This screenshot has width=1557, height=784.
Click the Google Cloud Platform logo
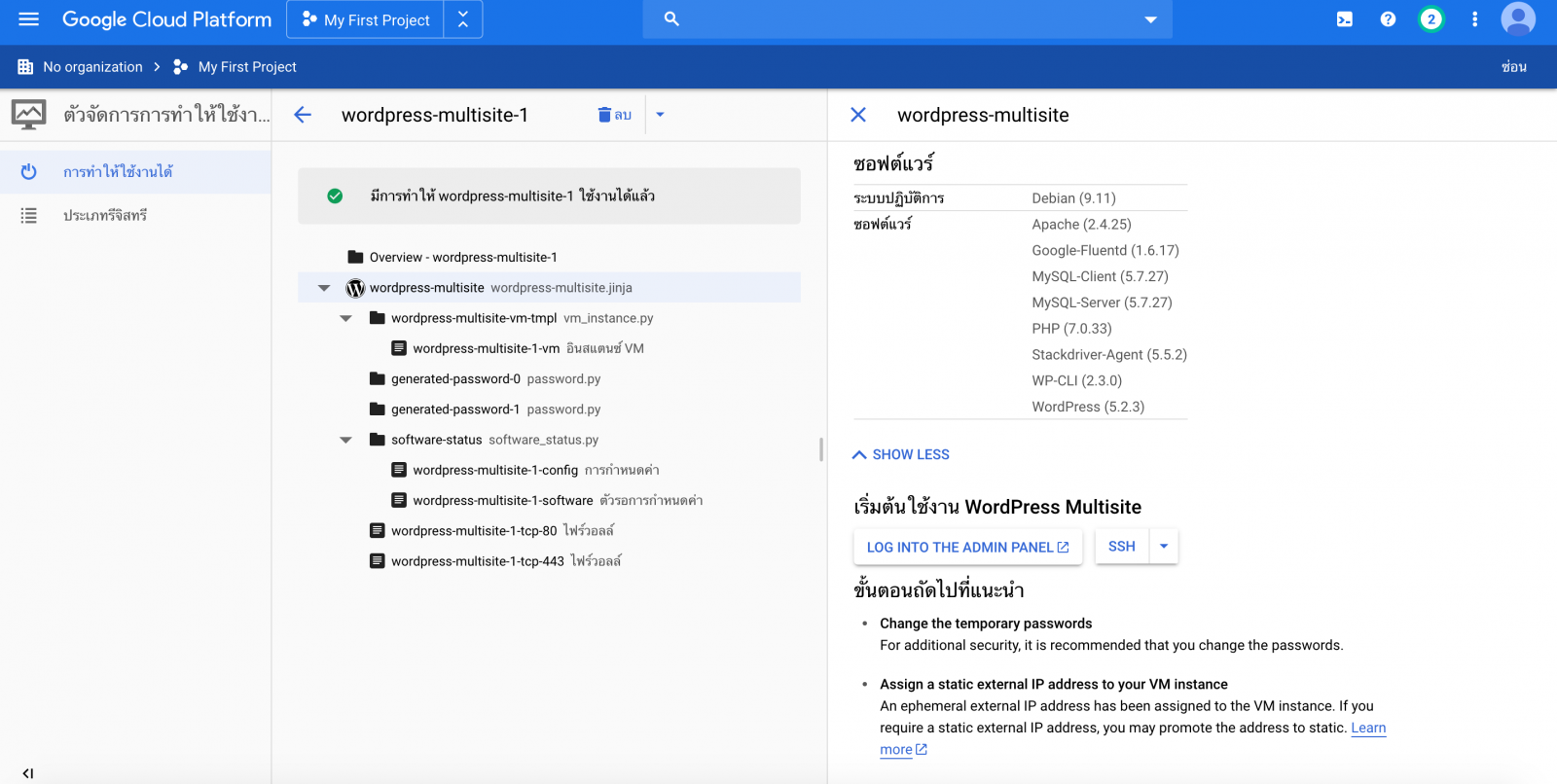[x=166, y=19]
